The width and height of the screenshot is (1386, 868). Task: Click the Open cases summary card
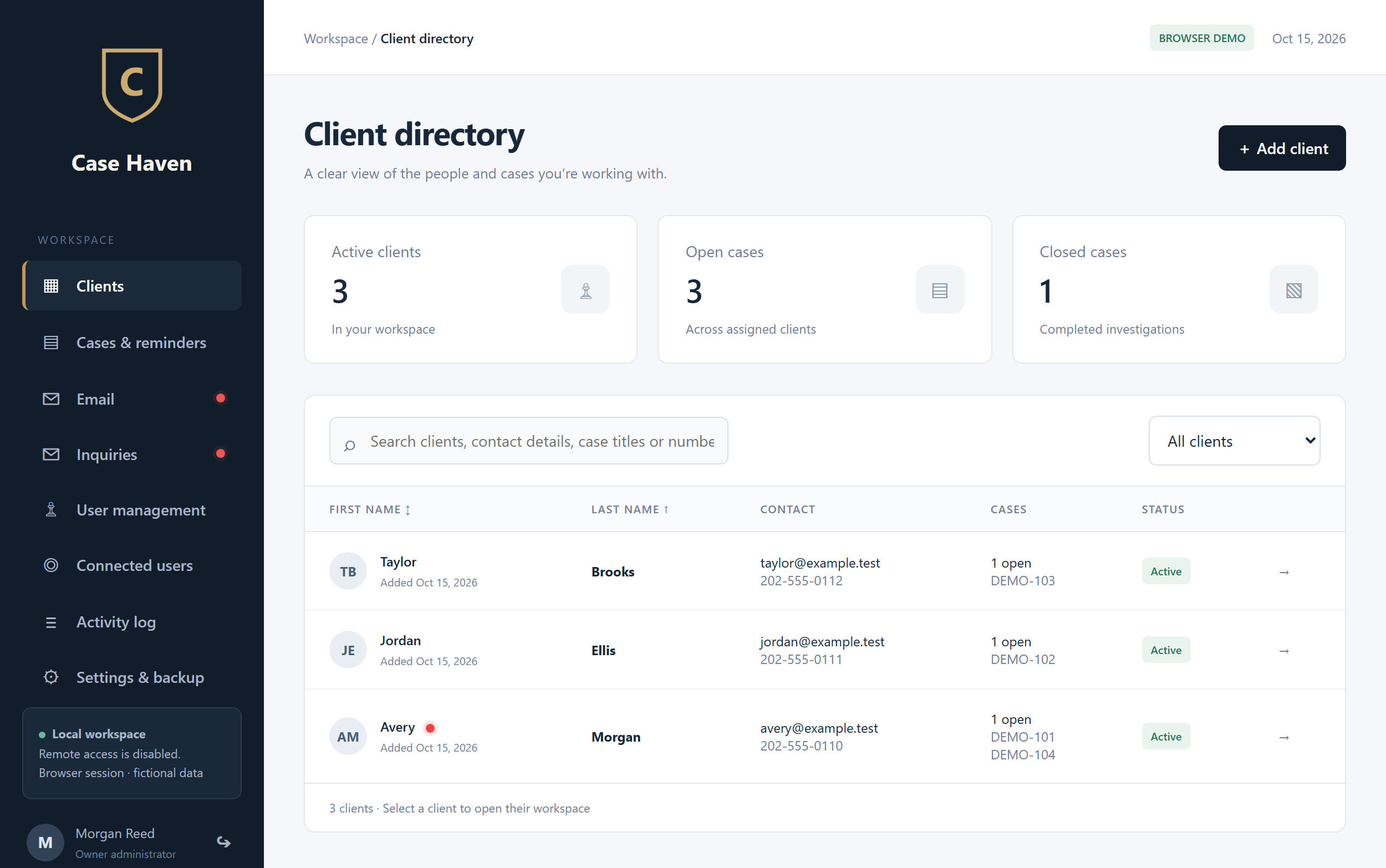824,289
